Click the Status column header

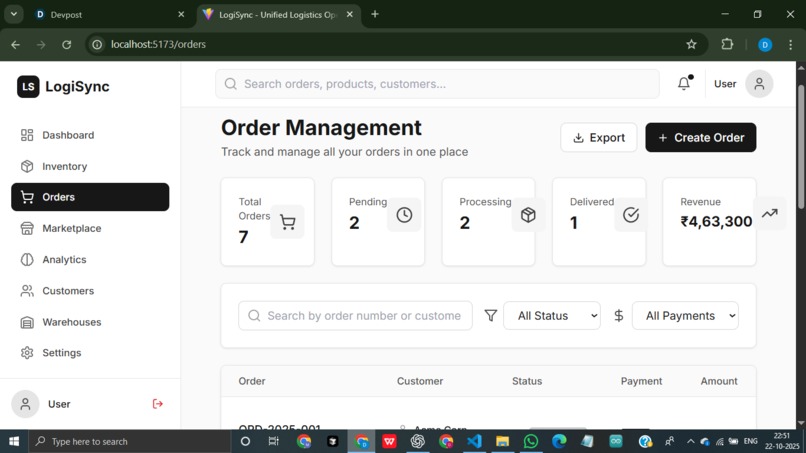527,381
